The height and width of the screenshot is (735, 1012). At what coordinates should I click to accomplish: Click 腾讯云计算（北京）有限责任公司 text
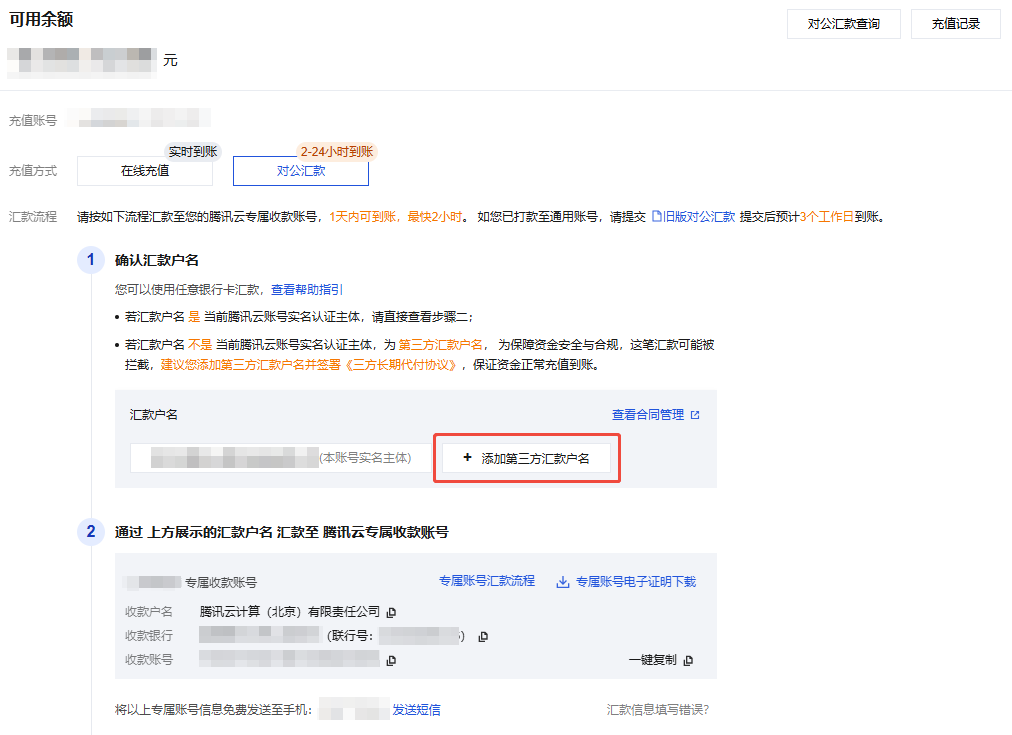click(290, 612)
